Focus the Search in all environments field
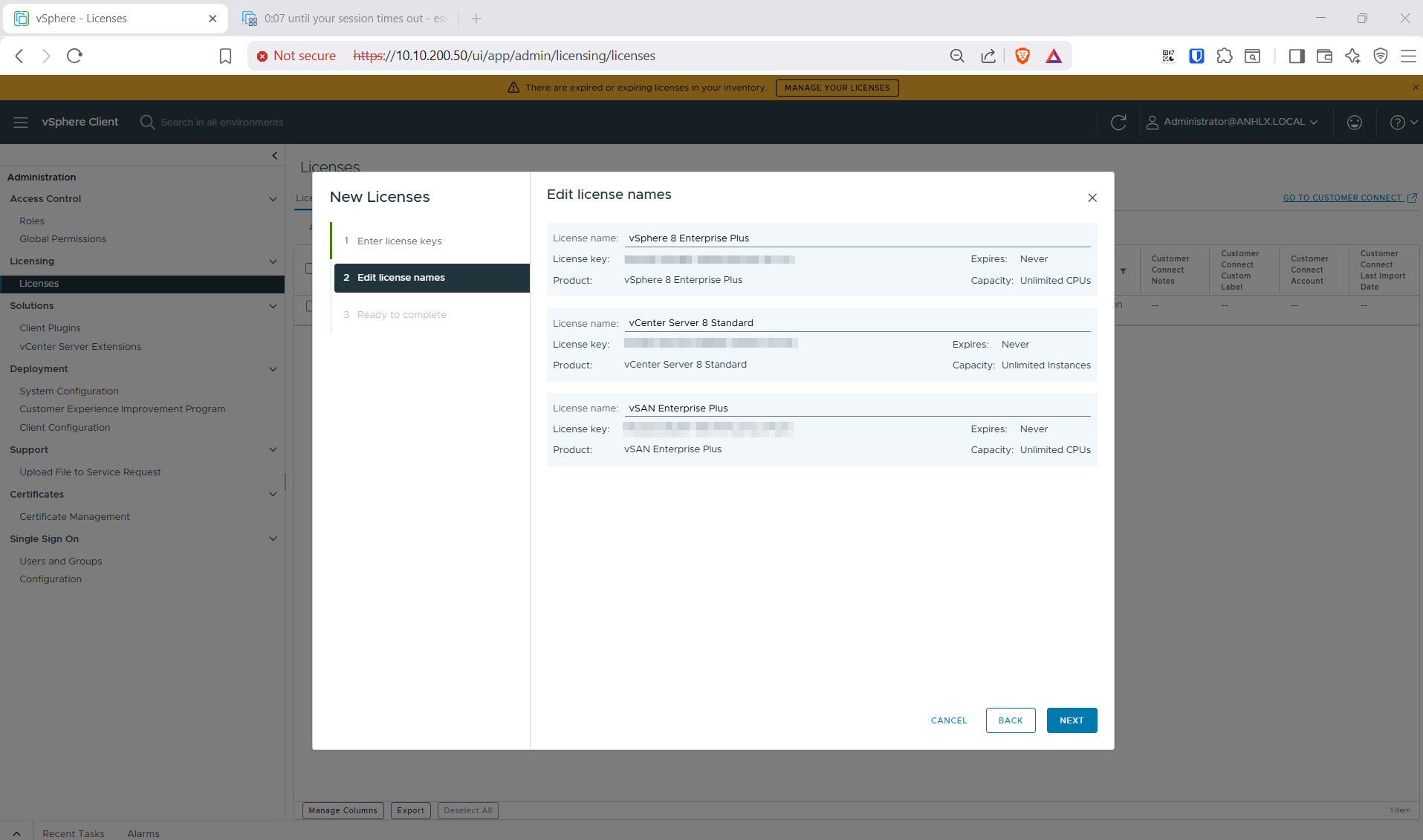 (x=222, y=123)
